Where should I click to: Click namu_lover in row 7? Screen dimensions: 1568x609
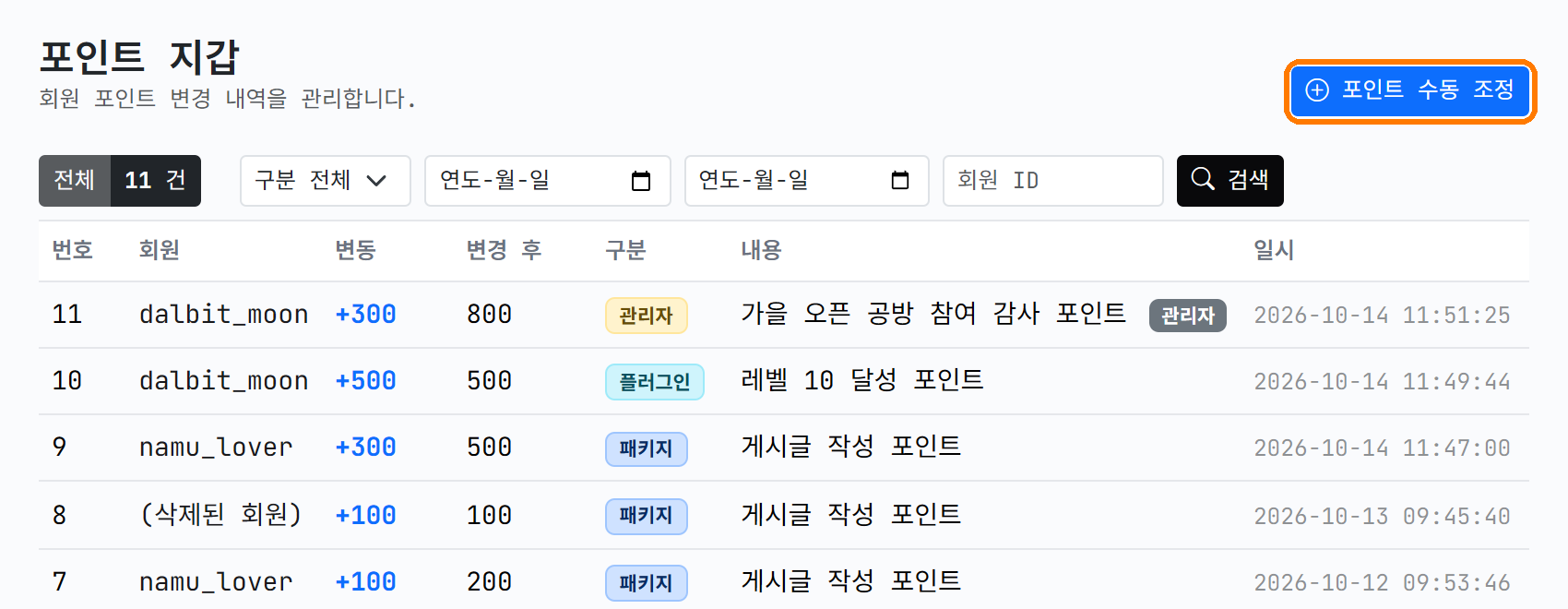216,582
